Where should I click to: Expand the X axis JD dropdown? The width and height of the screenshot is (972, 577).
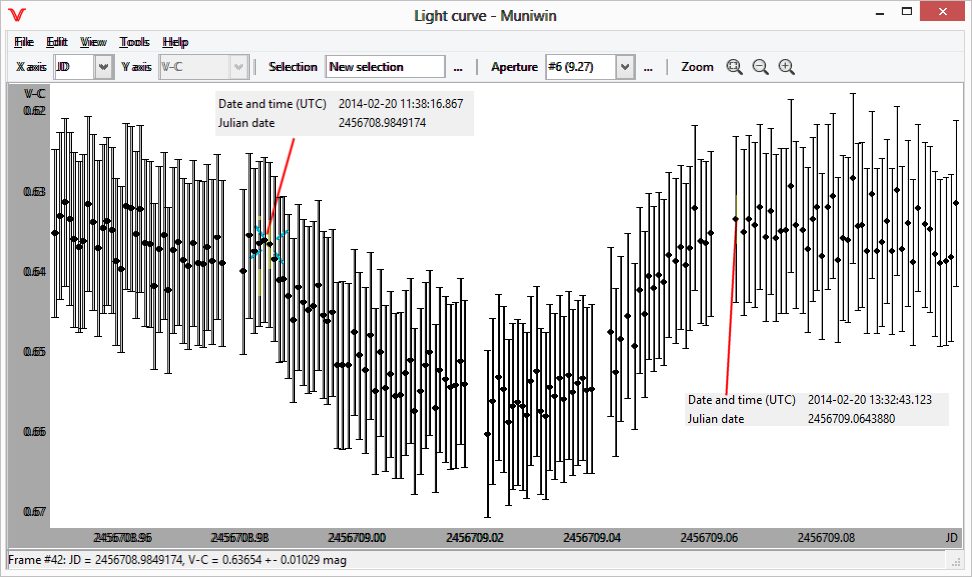(103, 67)
